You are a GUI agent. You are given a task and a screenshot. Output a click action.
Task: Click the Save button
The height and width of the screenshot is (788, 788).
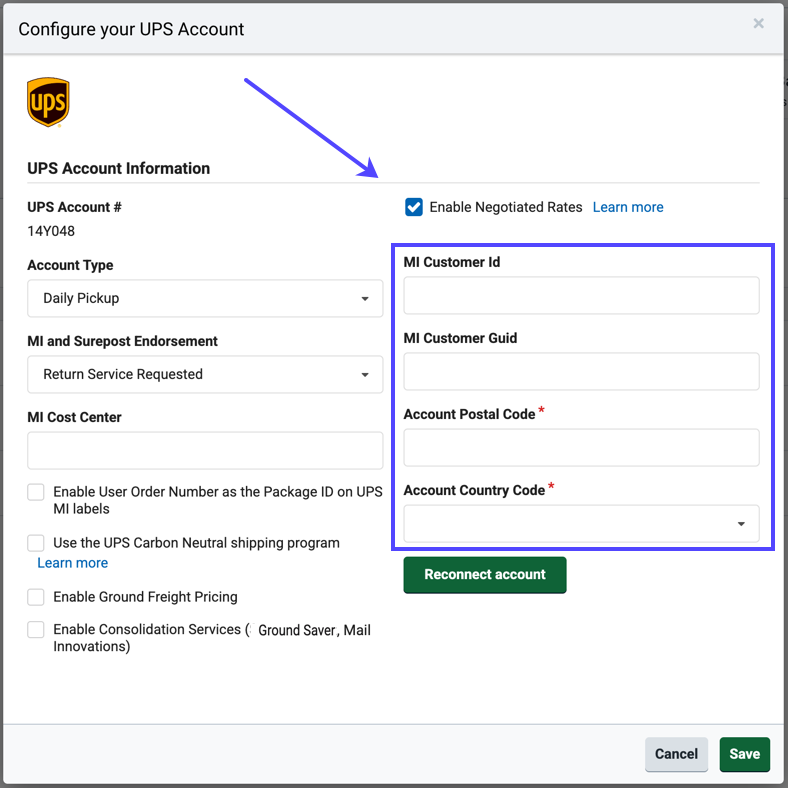744,754
